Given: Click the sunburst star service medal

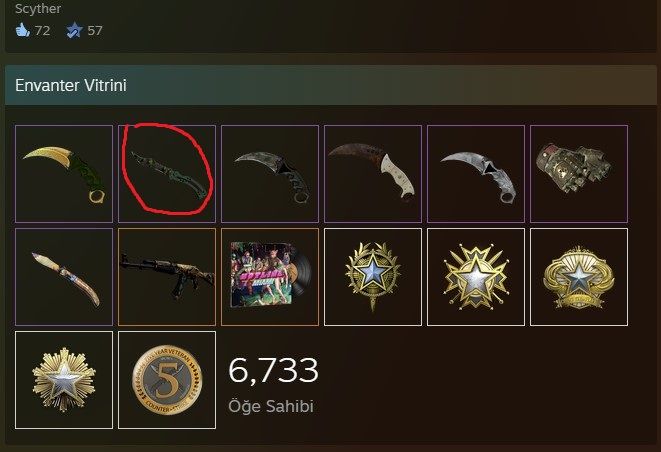Looking at the screenshot, I should tap(64, 380).
